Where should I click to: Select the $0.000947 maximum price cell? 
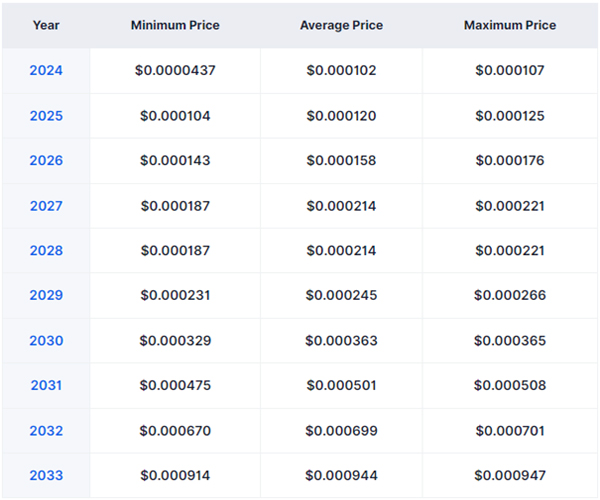coord(510,476)
